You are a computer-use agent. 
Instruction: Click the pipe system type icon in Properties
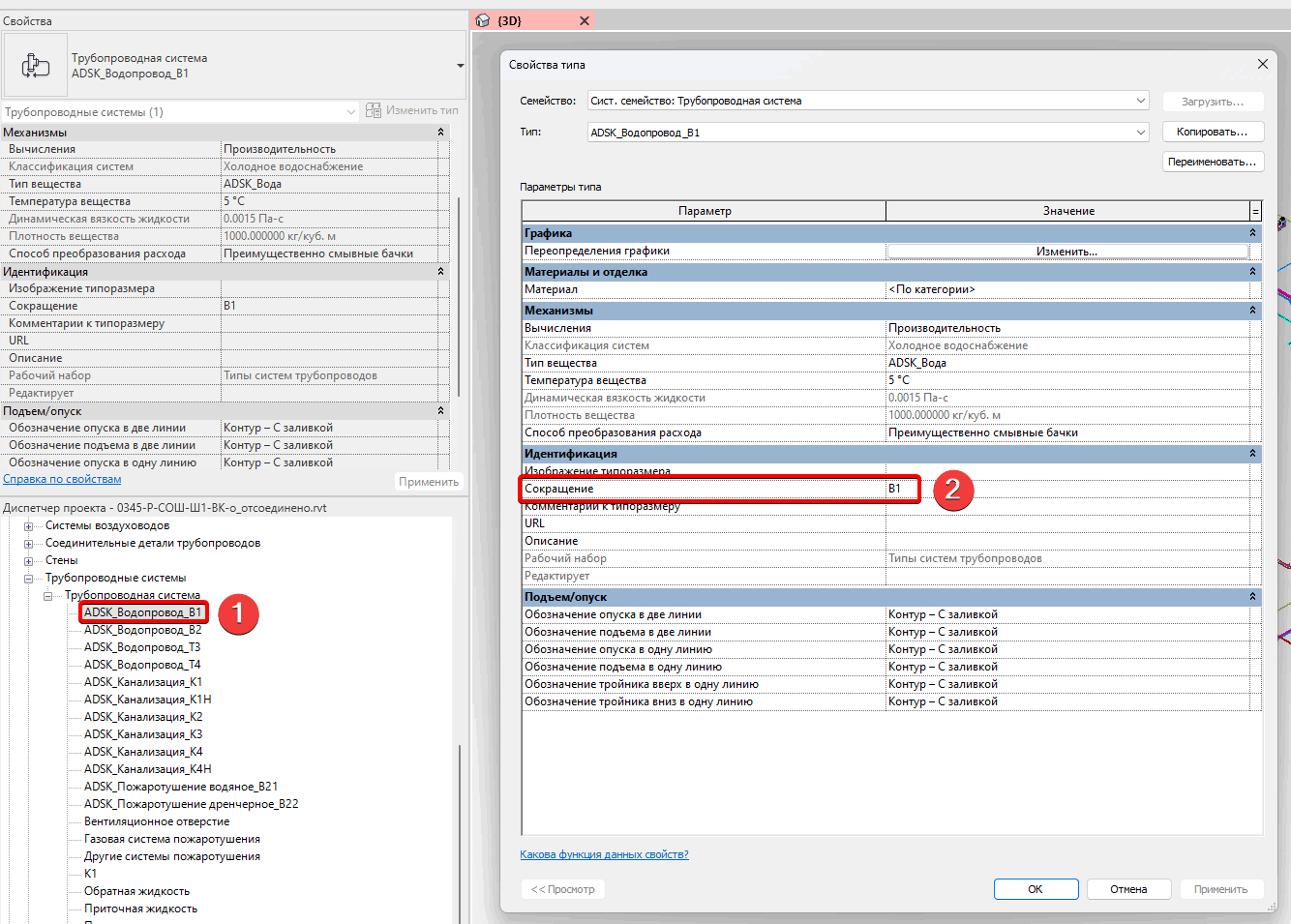tap(36, 66)
